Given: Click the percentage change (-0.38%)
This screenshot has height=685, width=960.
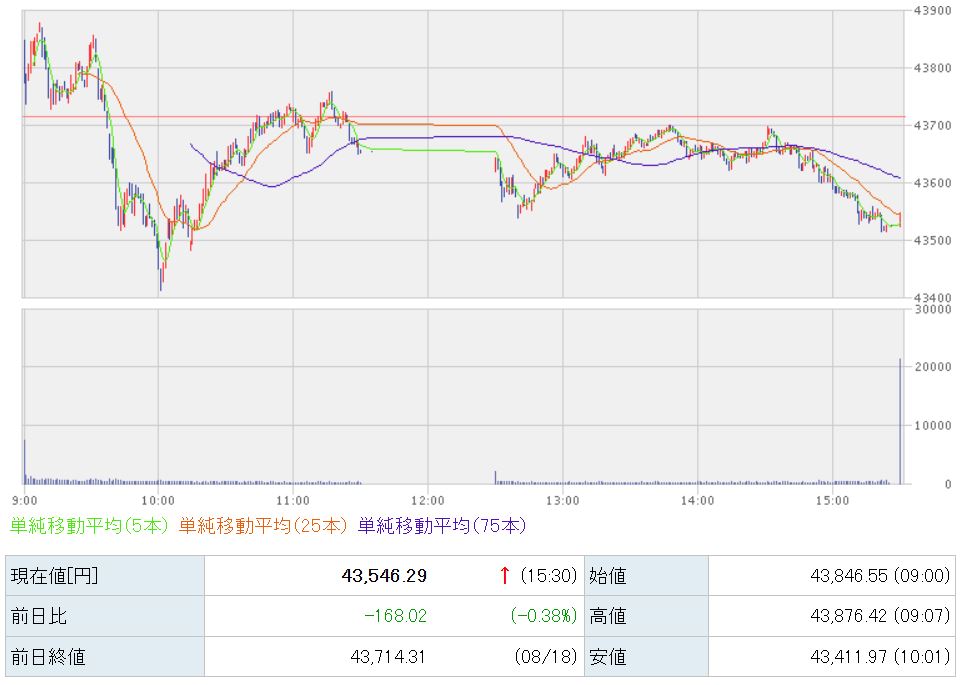Looking at the screenshot, I should [544, 616].
